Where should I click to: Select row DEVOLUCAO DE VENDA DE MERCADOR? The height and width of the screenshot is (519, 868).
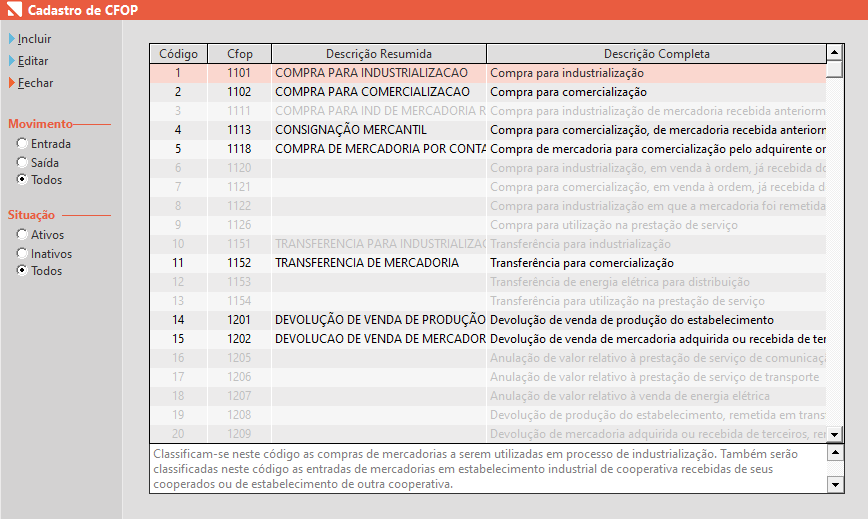488,339
